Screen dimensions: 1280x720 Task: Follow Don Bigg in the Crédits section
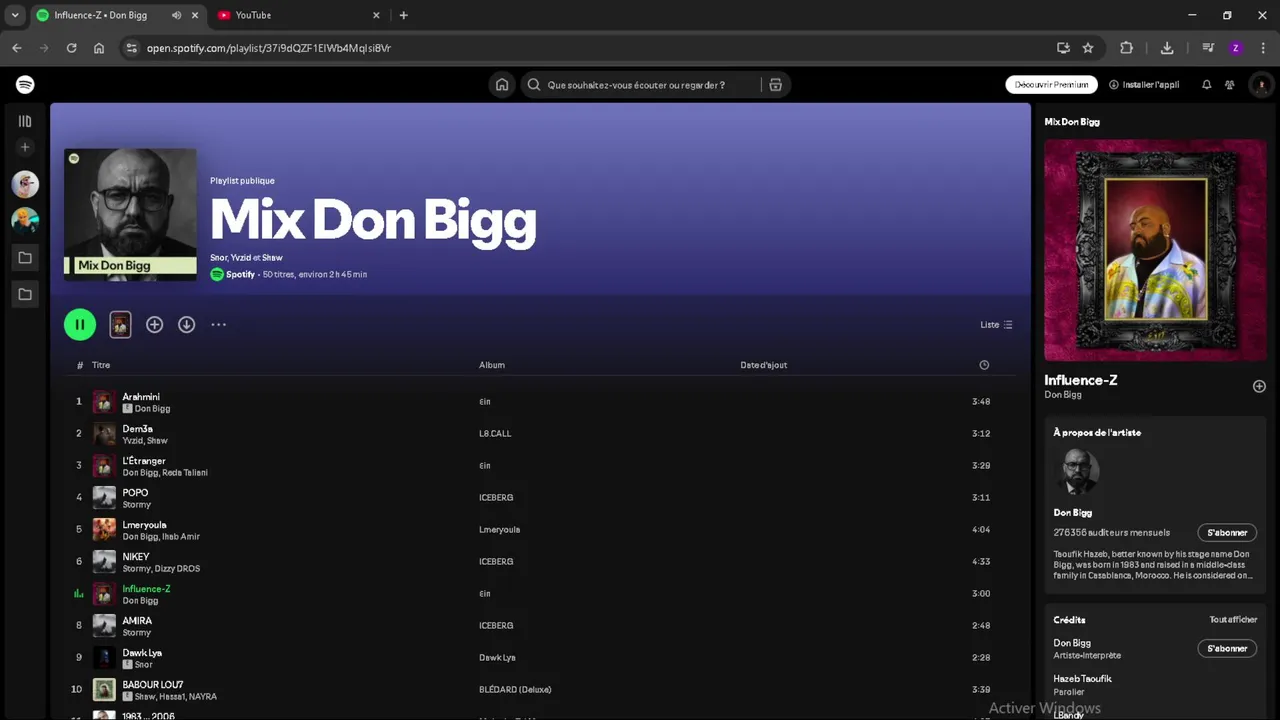[1227, 649]
